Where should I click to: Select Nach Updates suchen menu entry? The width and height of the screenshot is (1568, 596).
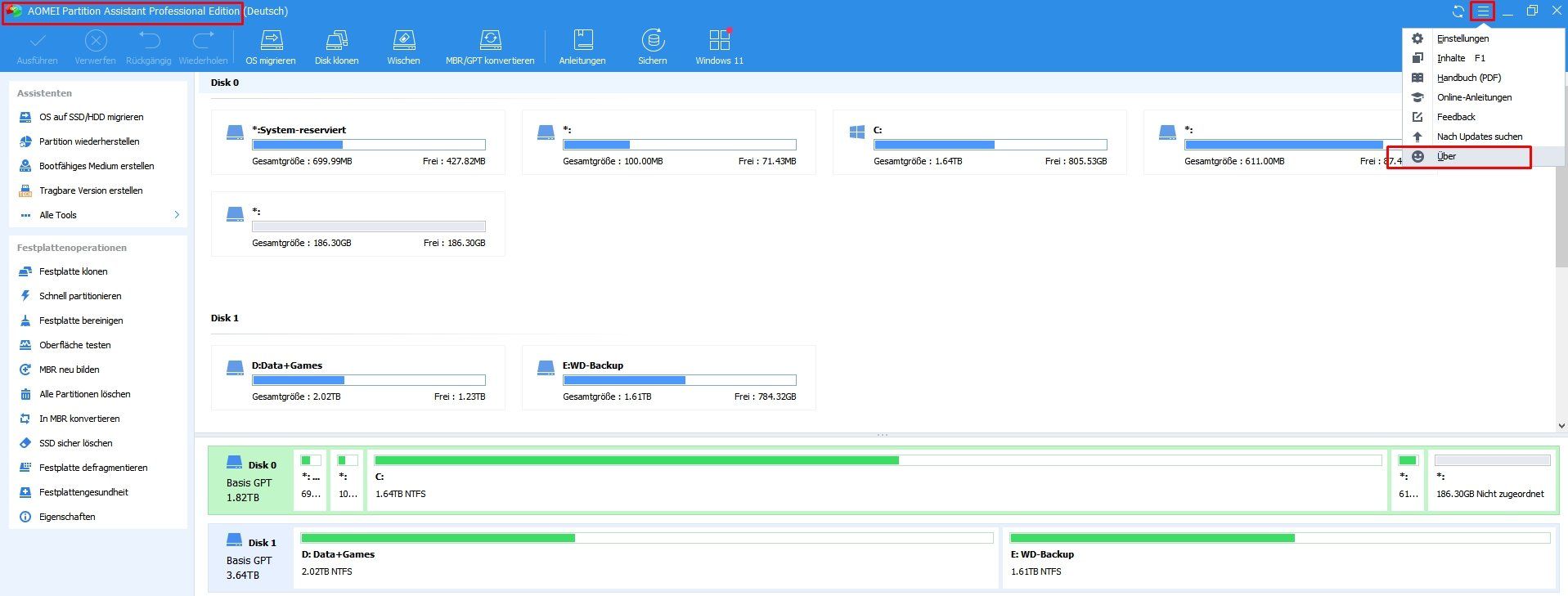1479,137
